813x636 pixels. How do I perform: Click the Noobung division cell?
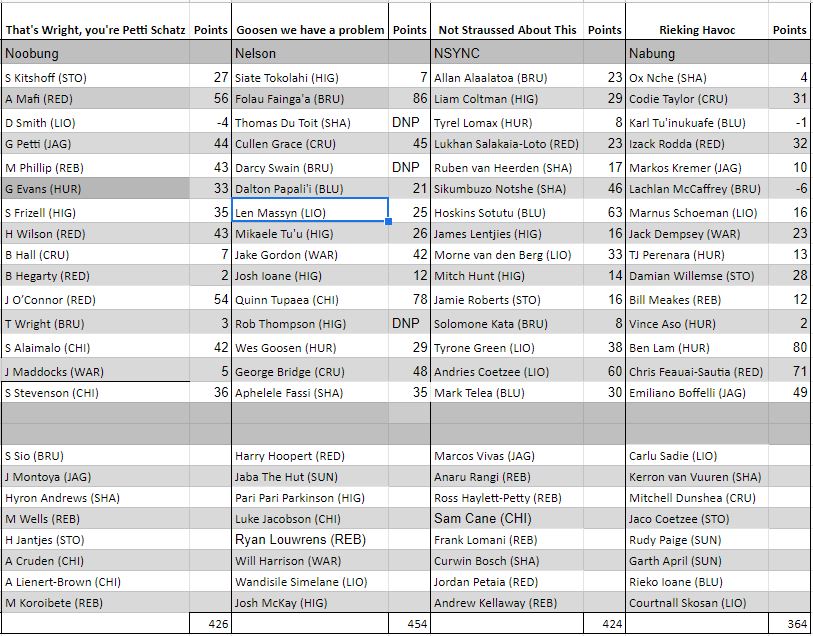pyautogui.click(x=95, y=53)
